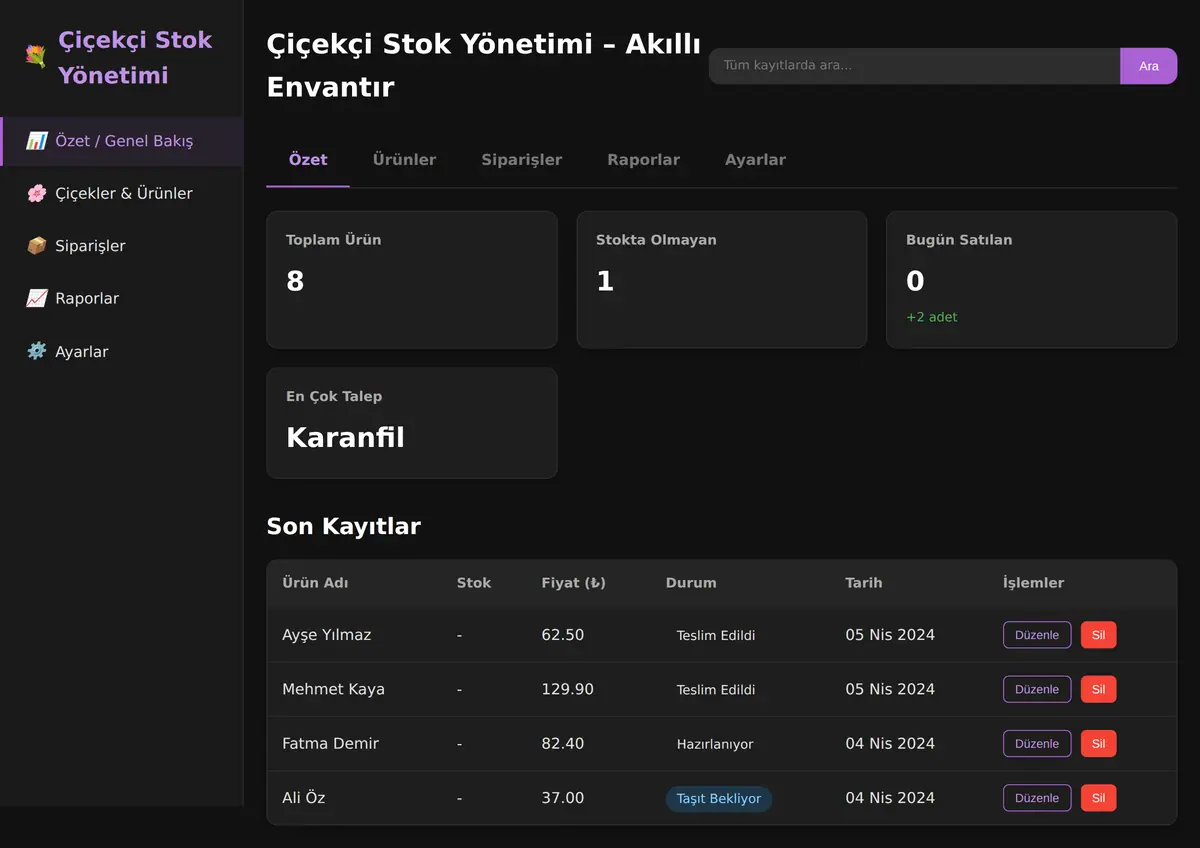The image size is (1200, 848).
Task: Click the Ayşe Yılmaz name cell
Action: (x=327, y=635)
